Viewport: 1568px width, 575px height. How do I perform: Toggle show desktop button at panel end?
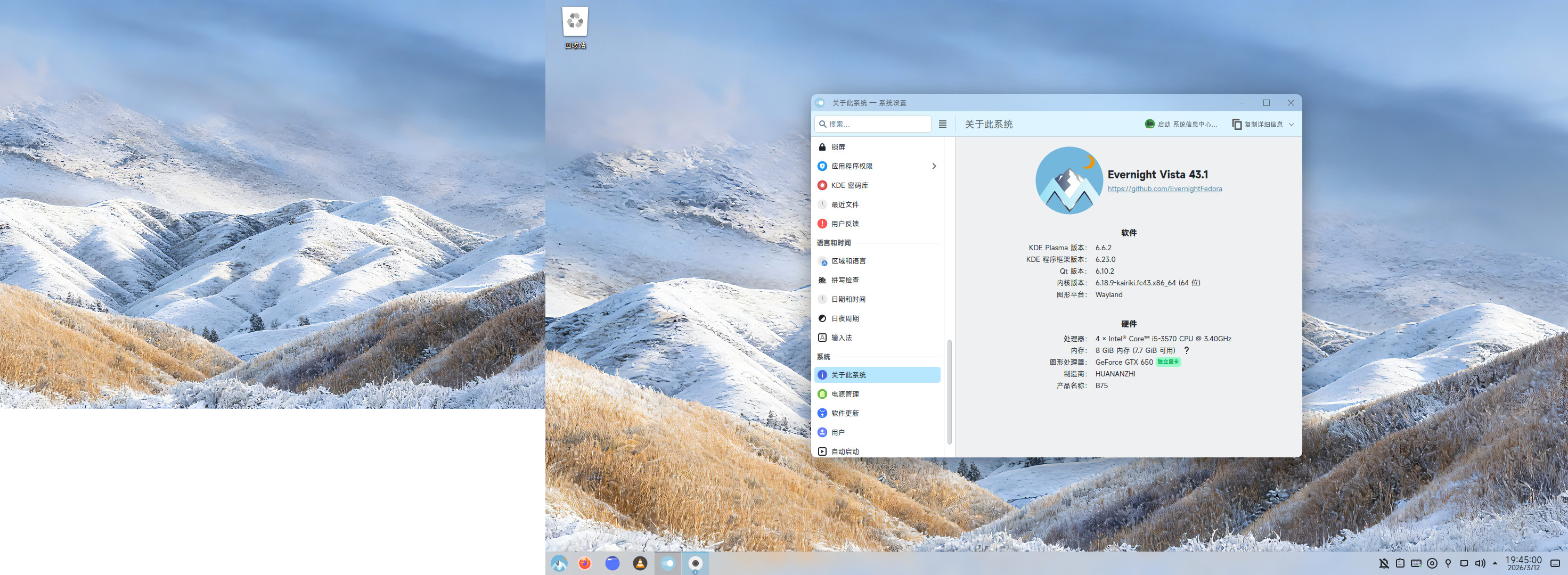point(1555,563)
